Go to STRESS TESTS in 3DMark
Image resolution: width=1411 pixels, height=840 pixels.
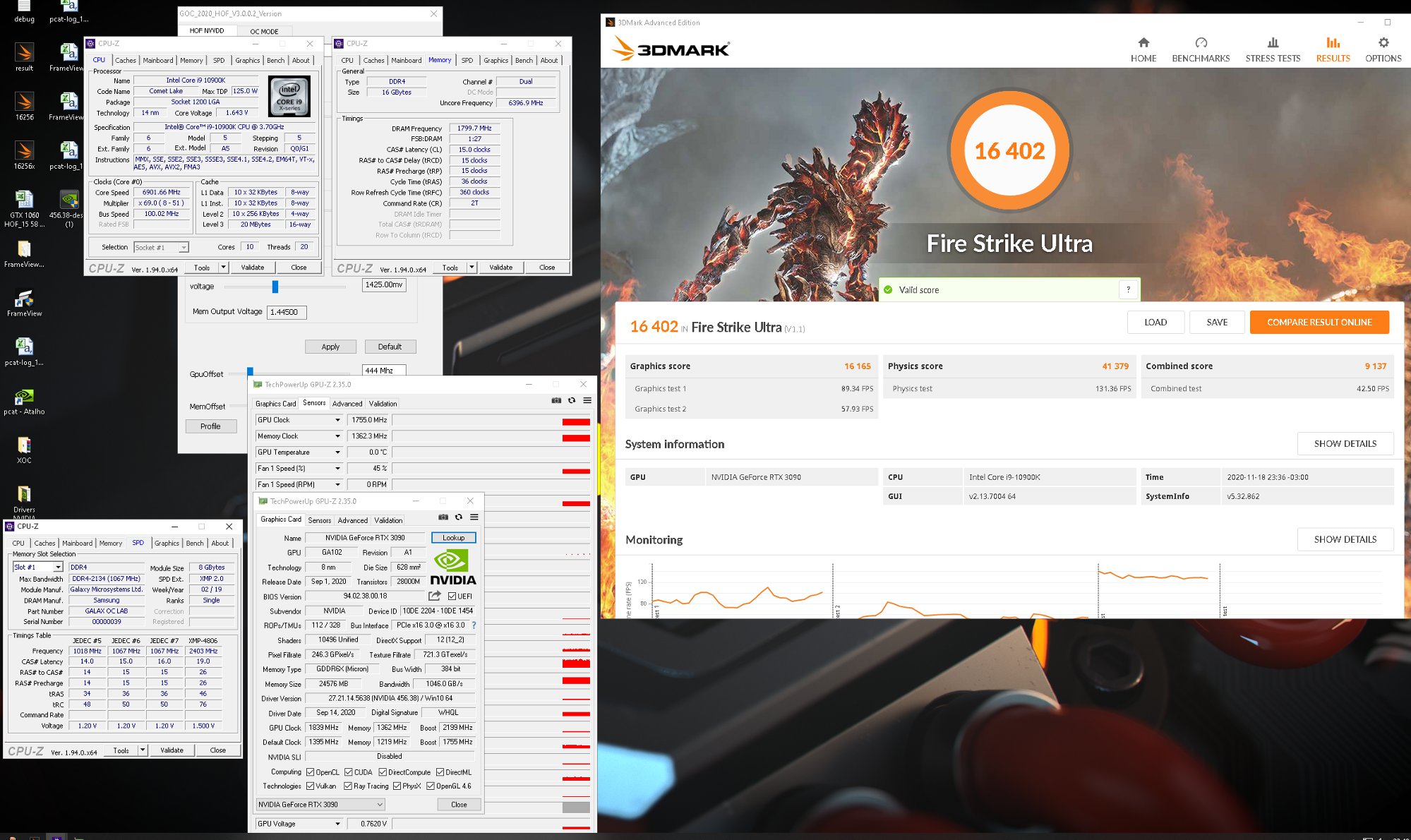(x=1273, y=49)
